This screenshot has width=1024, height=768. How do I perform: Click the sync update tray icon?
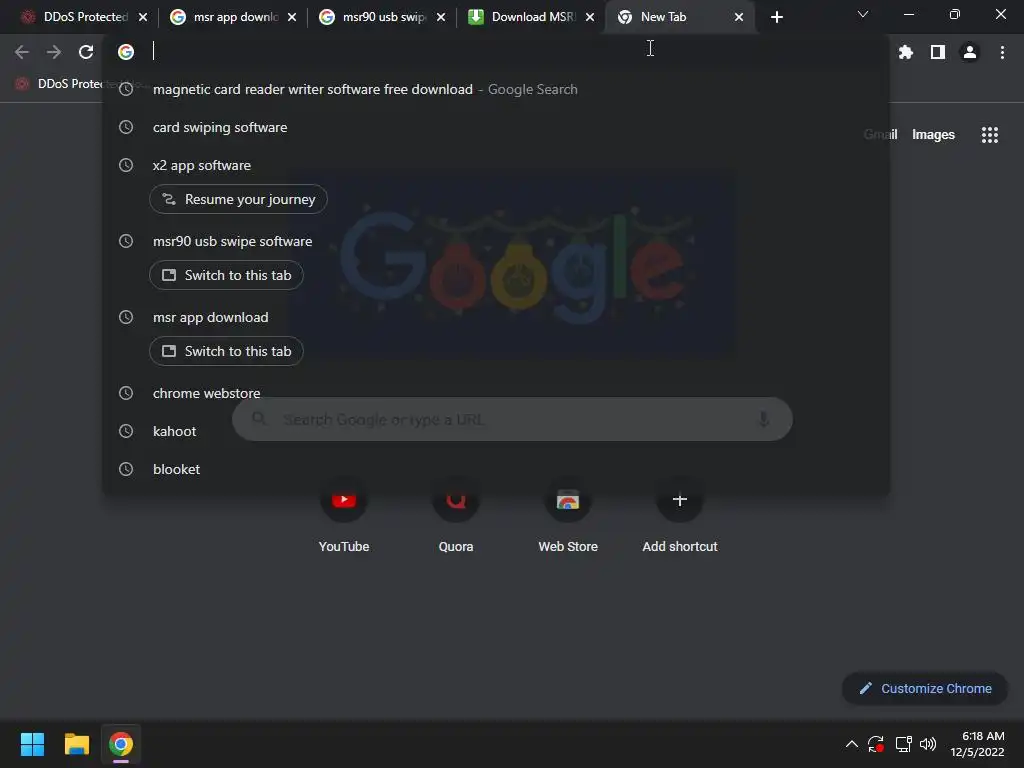(876, 744)
